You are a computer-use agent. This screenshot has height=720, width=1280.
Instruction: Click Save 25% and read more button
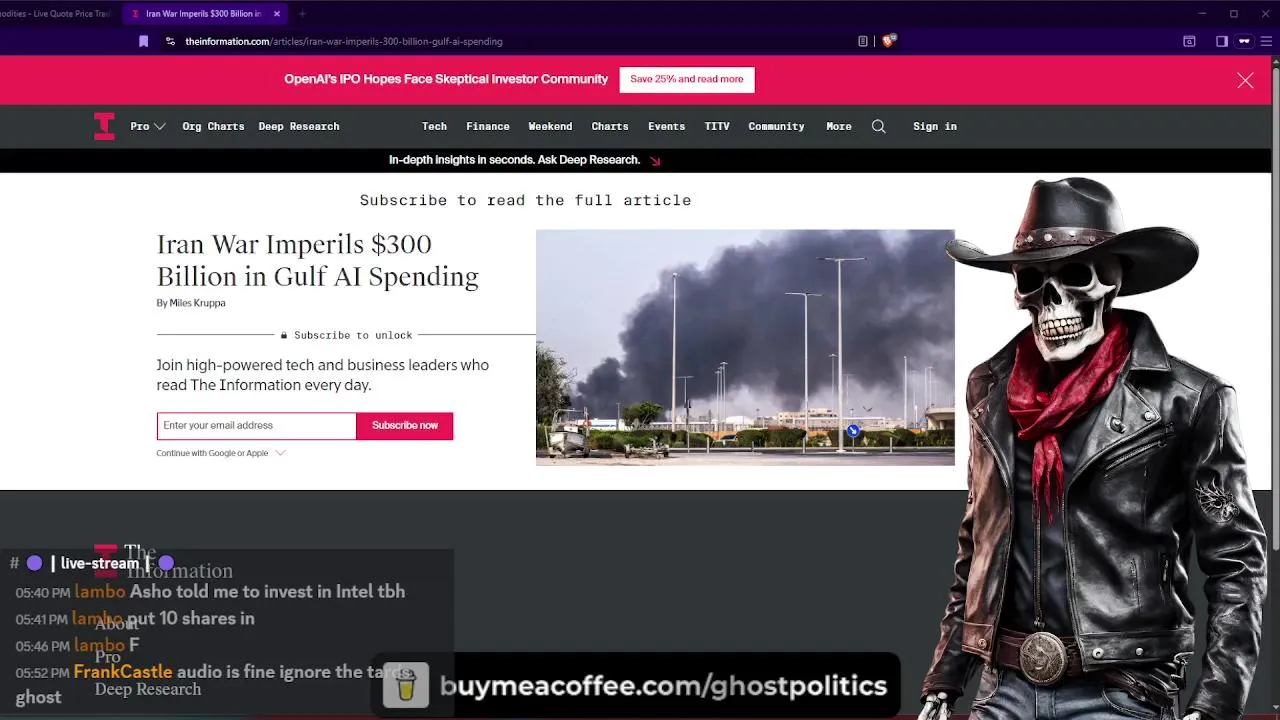tap(687, 79)
